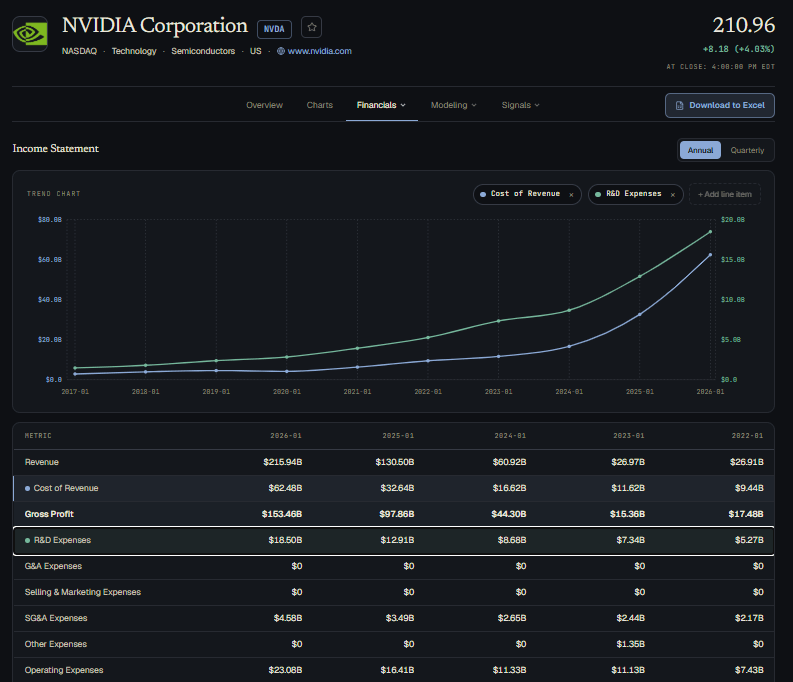Image resolution: width=793 pixels, height=682 pixels.
Task: Click the $4.58B SG&A value
Action: point(288,618)
